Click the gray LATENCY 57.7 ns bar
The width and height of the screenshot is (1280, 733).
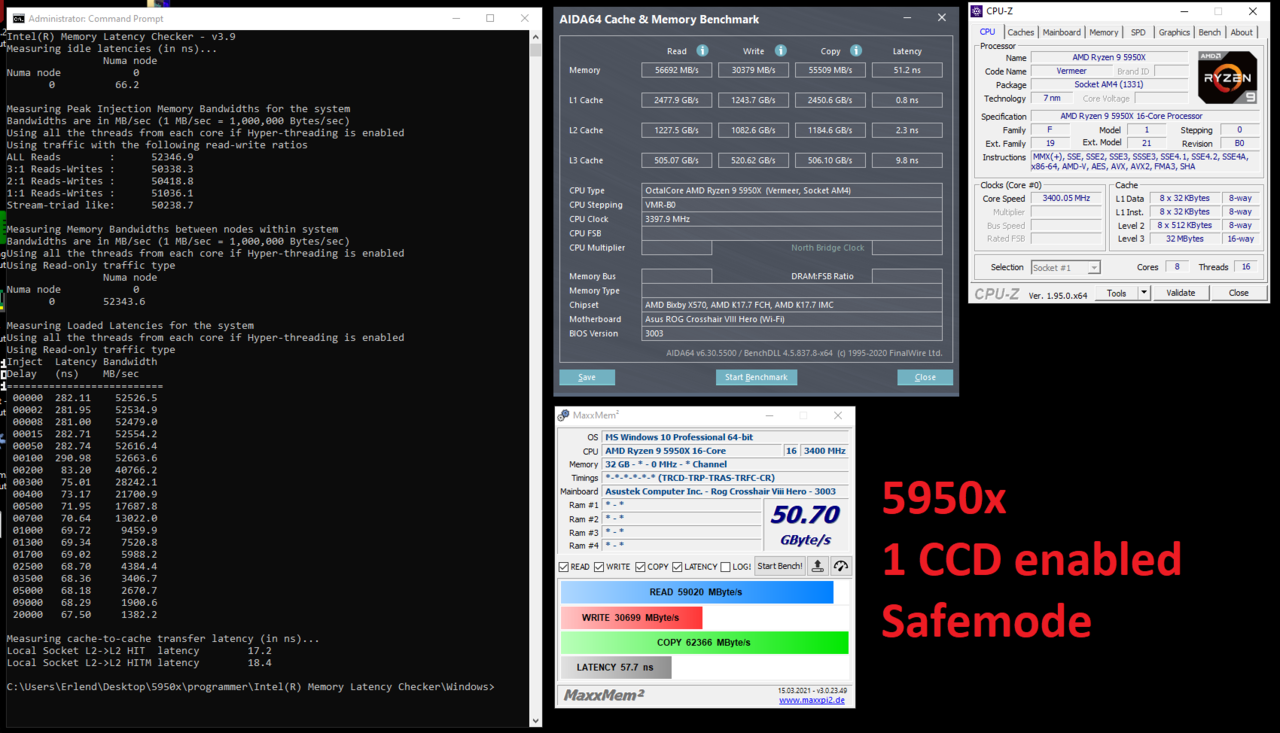616,667
